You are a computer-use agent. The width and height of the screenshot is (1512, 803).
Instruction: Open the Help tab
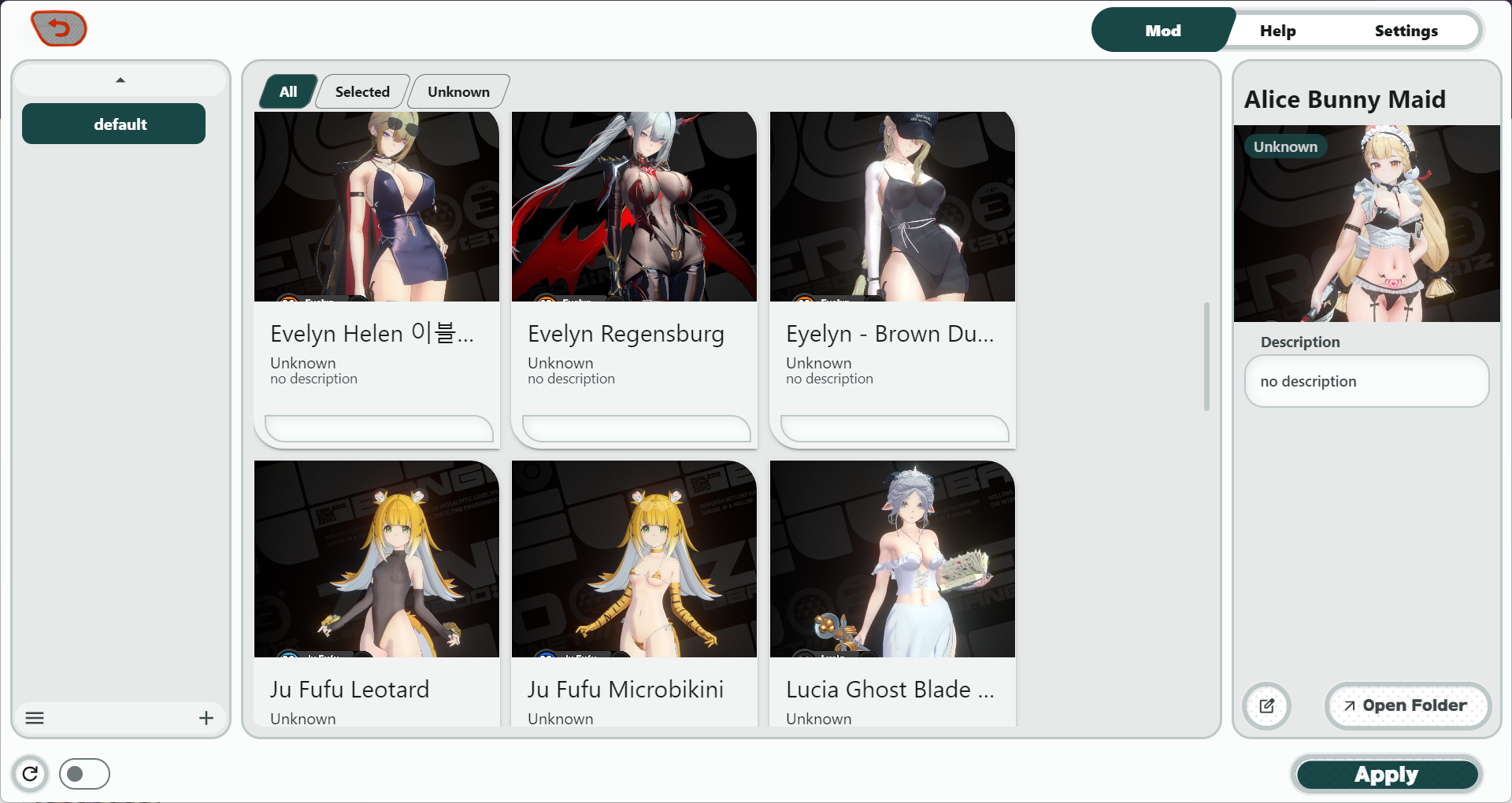click(1277, 31)
